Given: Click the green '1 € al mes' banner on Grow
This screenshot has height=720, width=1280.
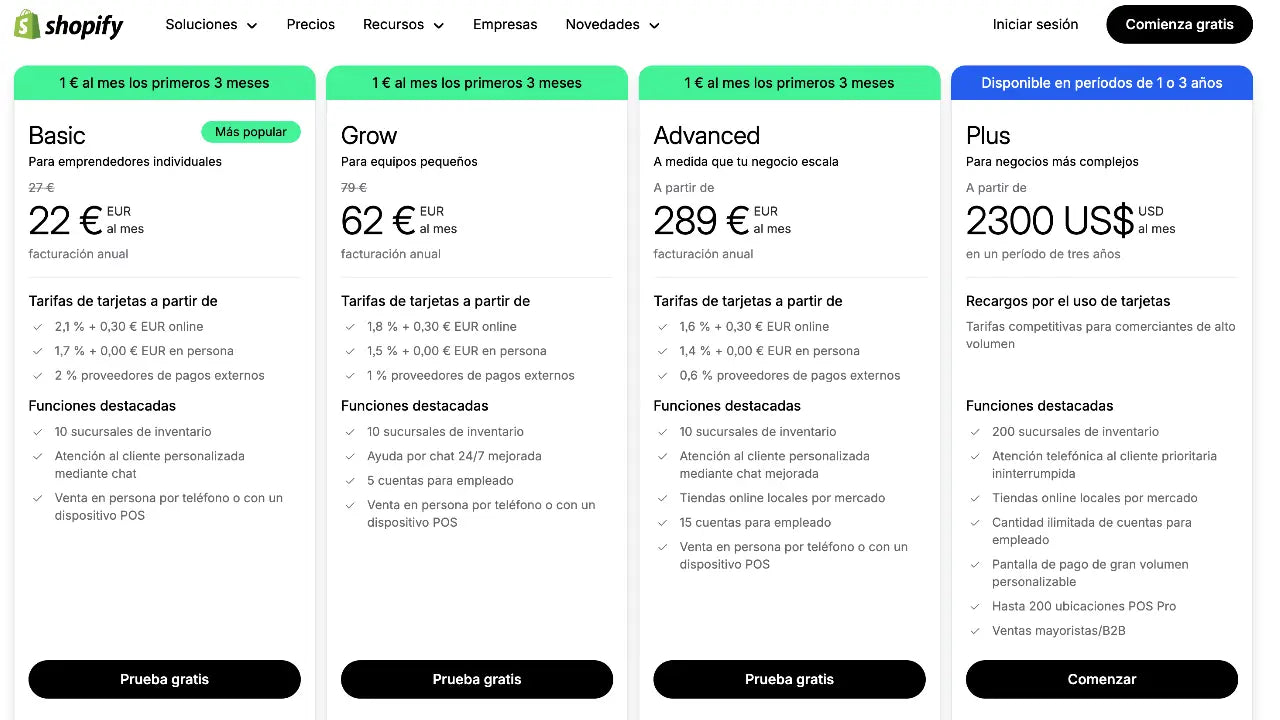Looking at the screenshot, I should click(x=477, y=83).
